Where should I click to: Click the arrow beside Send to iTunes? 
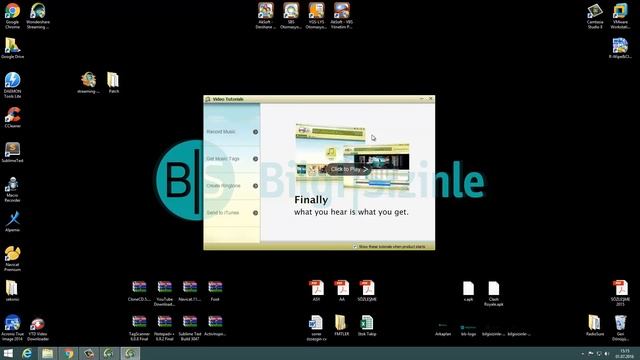[256, 213]
